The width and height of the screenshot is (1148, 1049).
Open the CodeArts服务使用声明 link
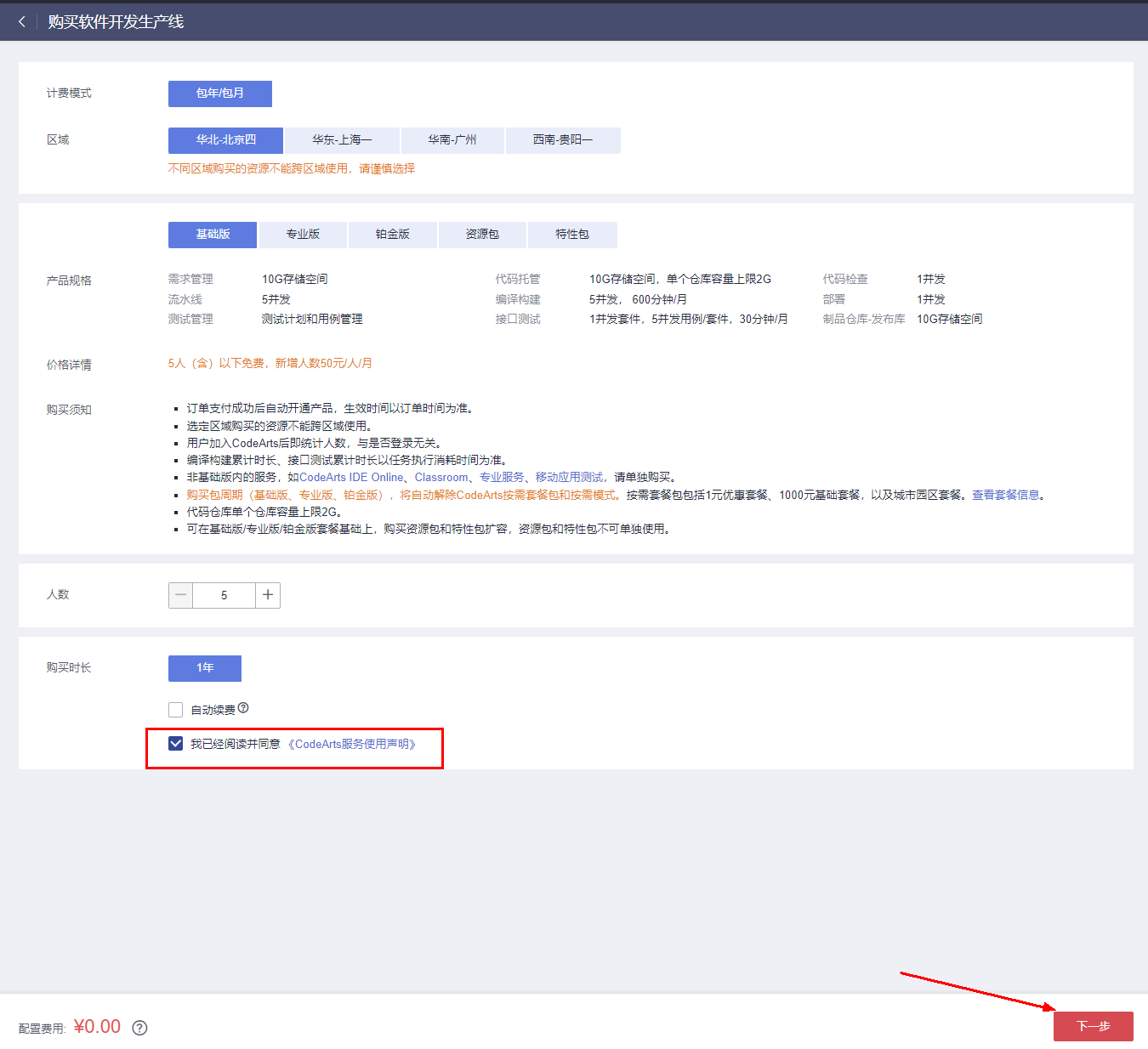pos(351,744)
